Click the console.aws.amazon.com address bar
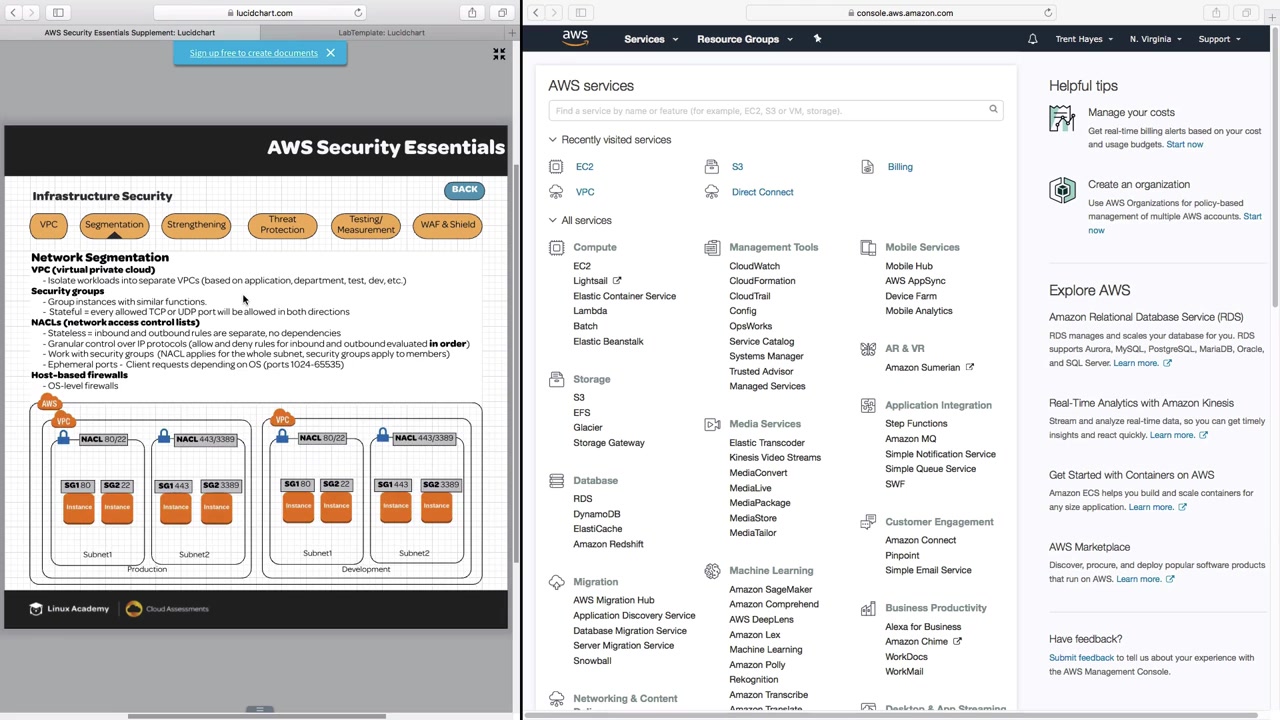1280x720 pixels. [x=900, y=13]
